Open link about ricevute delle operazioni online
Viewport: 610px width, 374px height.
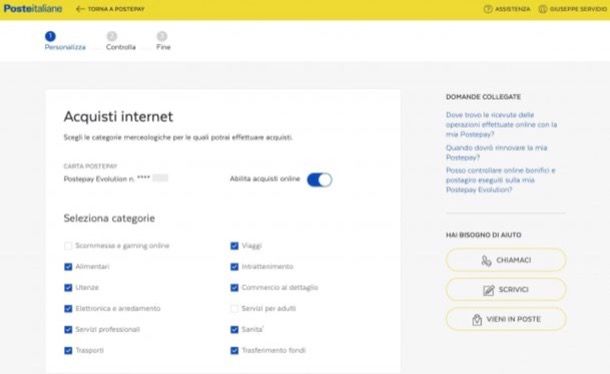[x=501, y=125]
